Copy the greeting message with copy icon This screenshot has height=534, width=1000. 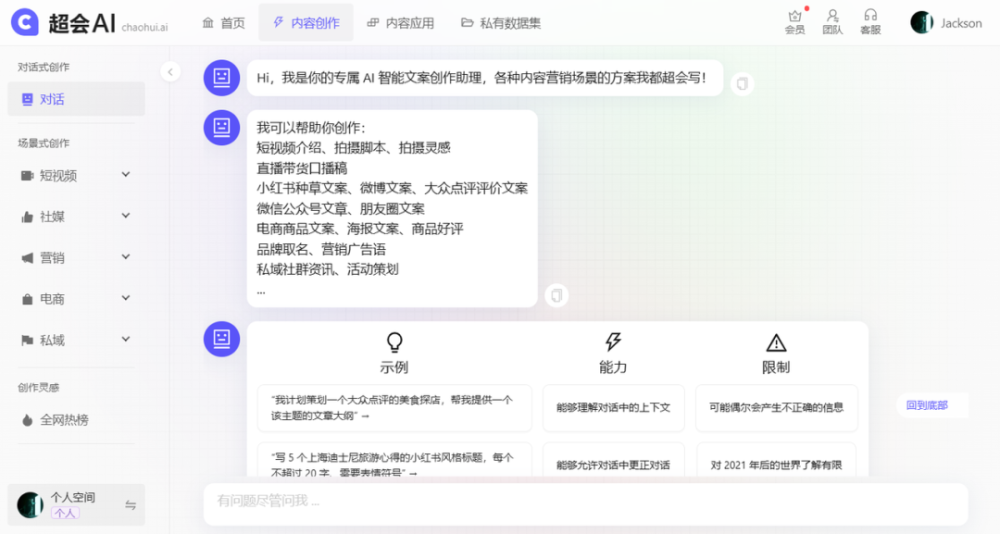coord(742,84)
